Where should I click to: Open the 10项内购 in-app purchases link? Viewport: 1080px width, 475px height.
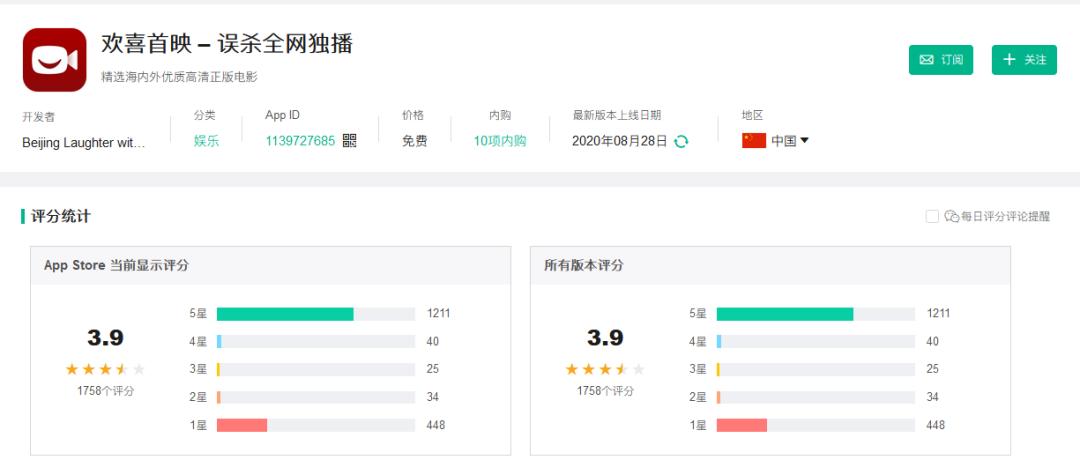point(500,141)
